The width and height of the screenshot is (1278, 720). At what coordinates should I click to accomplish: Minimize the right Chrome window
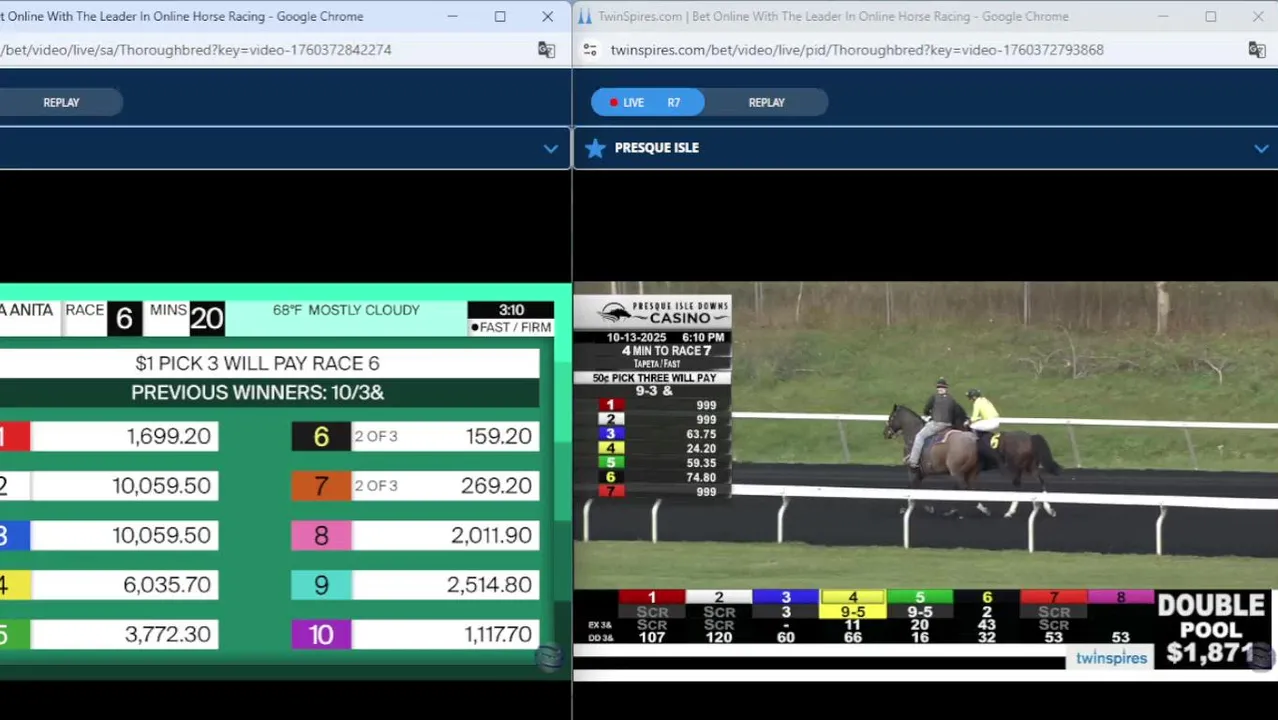coord(1163,16)
